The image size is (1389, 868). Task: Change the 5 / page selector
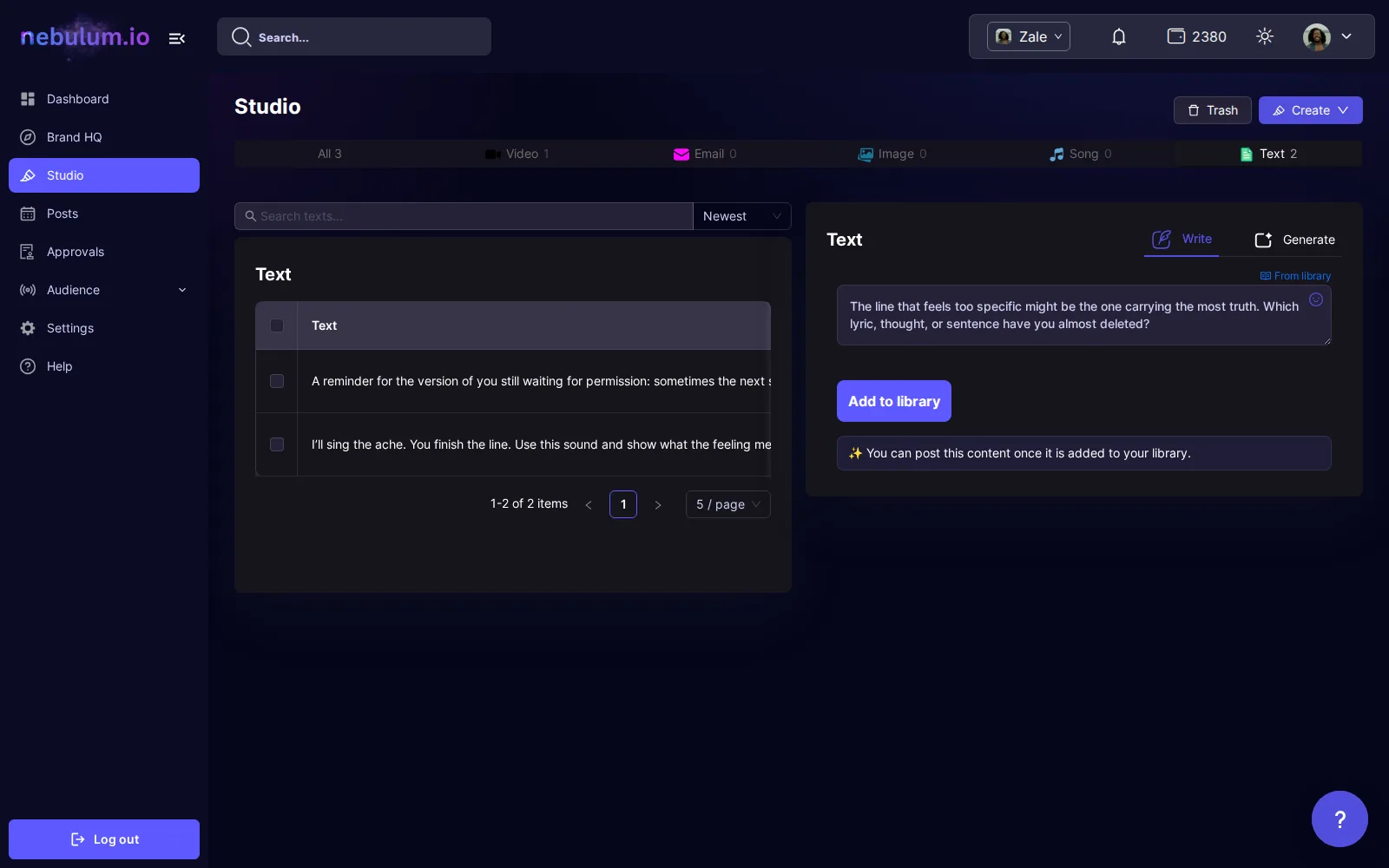[728, 504]
